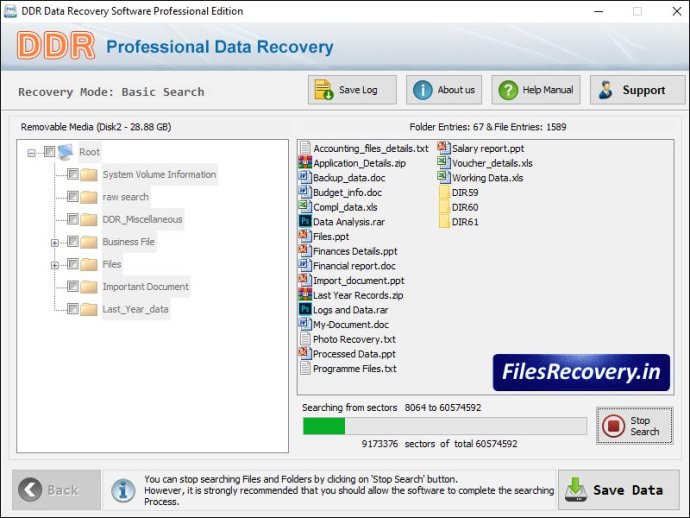Click the Removable Media Disk2 label
This screenshot has width=690, height=518.
(96, 127)
